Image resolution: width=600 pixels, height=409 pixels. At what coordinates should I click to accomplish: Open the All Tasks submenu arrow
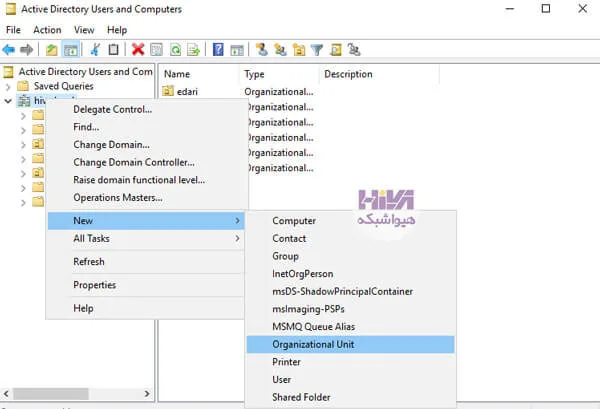237,238
